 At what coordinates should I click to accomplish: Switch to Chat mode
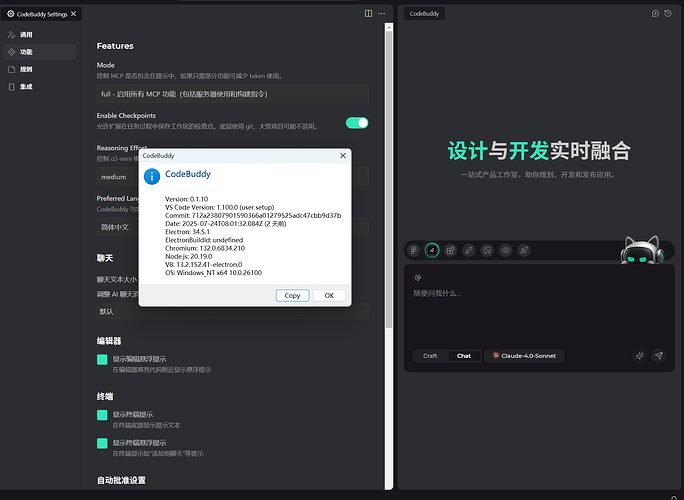click(x=464, y=356)
